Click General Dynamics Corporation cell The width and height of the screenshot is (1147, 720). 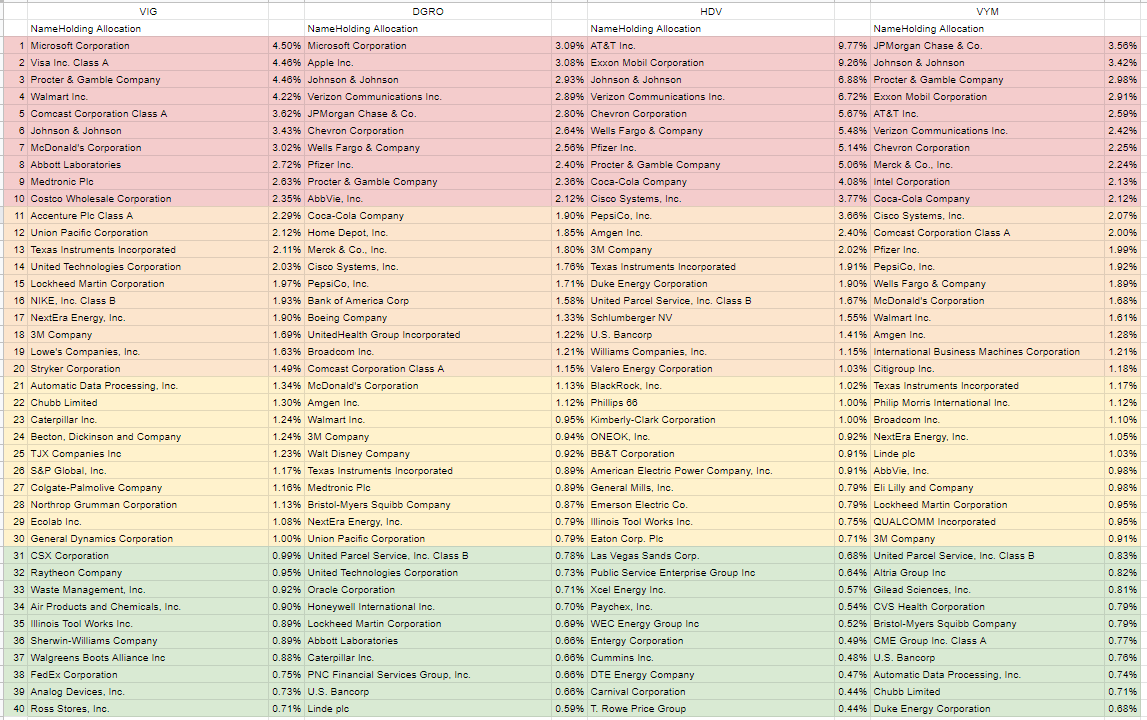pos(148,539)
